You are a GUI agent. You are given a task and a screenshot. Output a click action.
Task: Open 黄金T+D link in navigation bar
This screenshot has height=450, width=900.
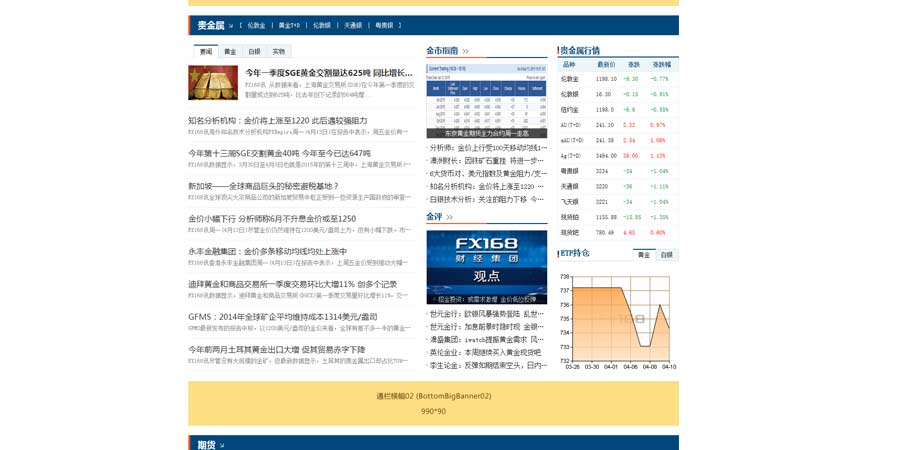click(x=289, y=25)
